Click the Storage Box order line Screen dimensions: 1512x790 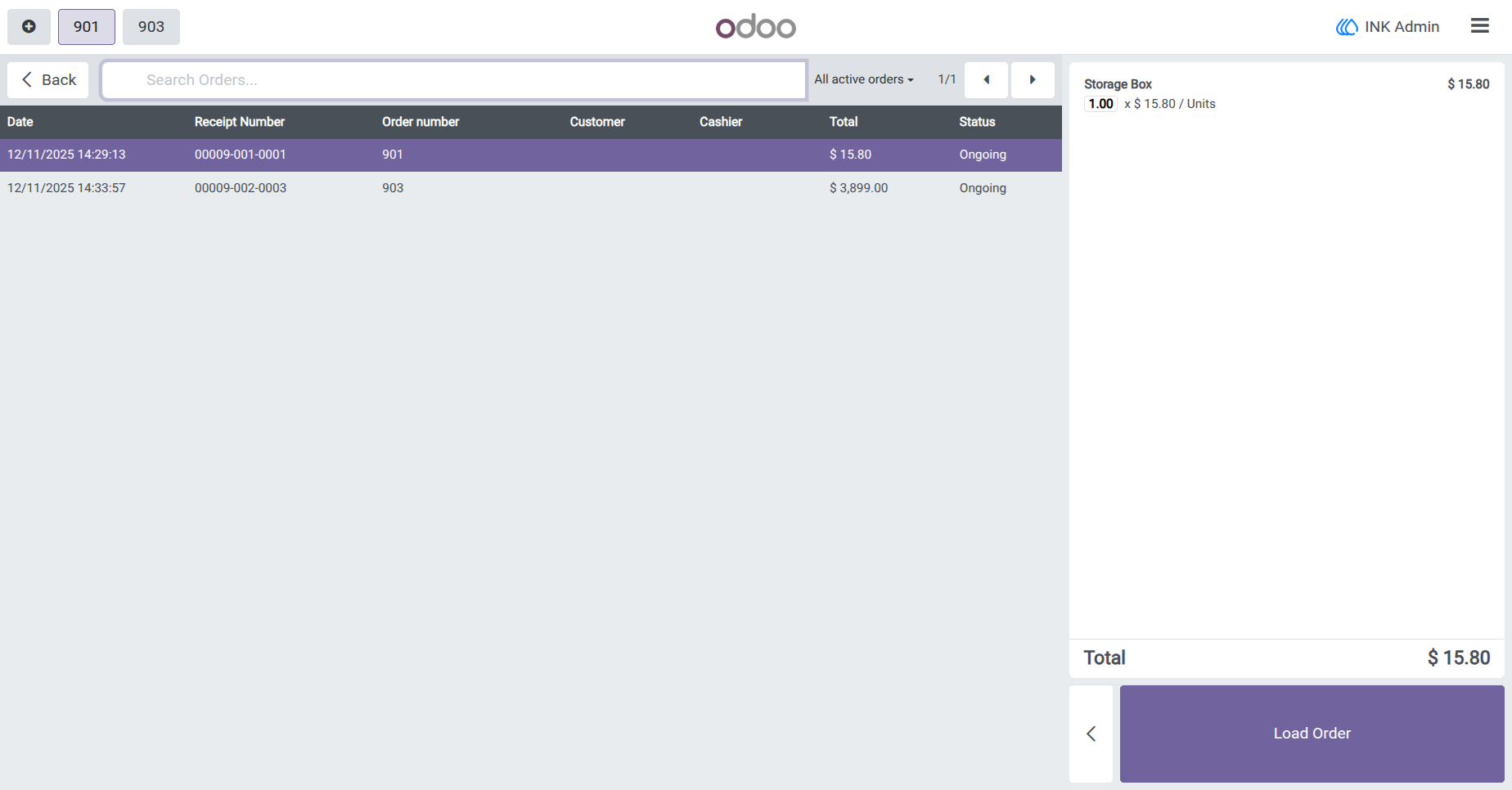point(1286,94)
